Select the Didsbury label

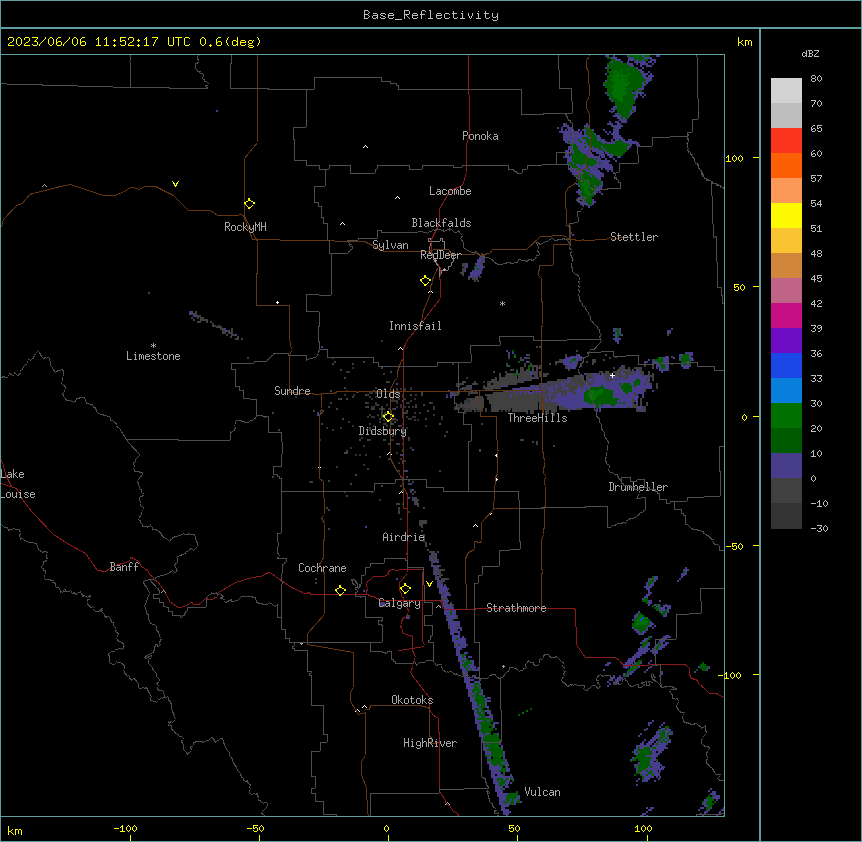tap(383, 431)
